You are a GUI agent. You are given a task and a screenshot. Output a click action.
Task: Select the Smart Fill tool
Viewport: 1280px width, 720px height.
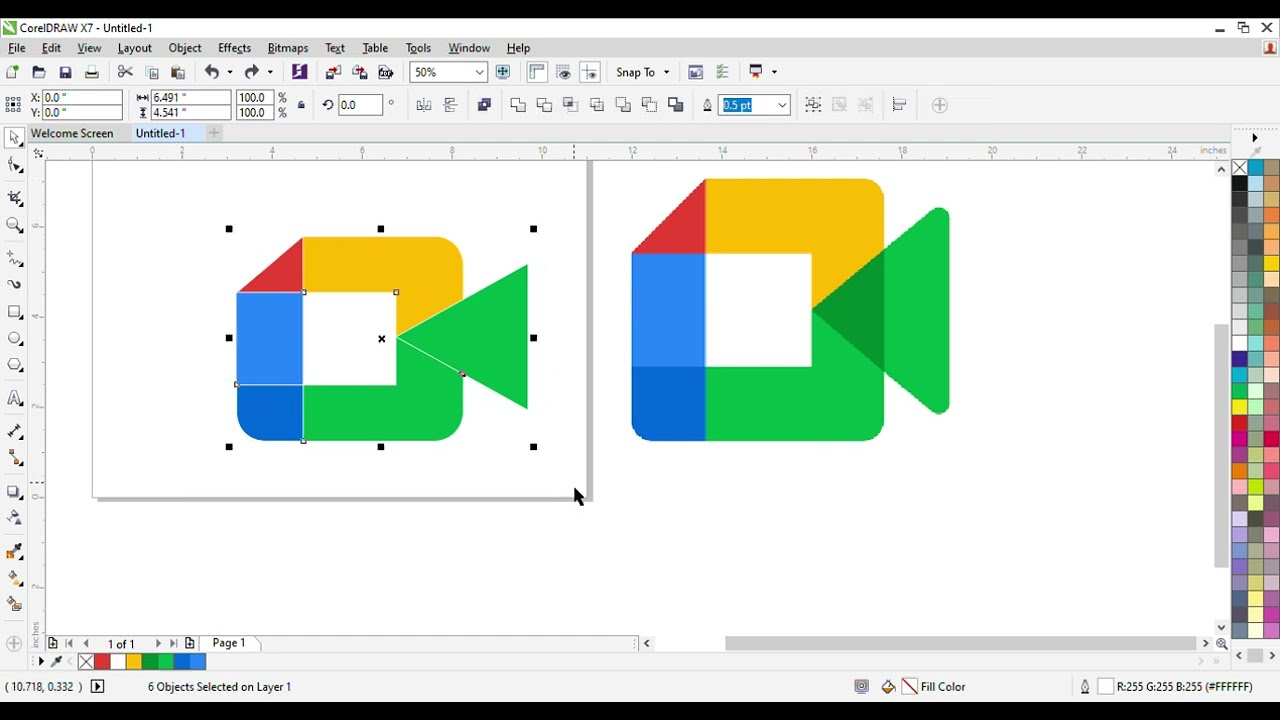pyautogui.click(x=14, y=603)
